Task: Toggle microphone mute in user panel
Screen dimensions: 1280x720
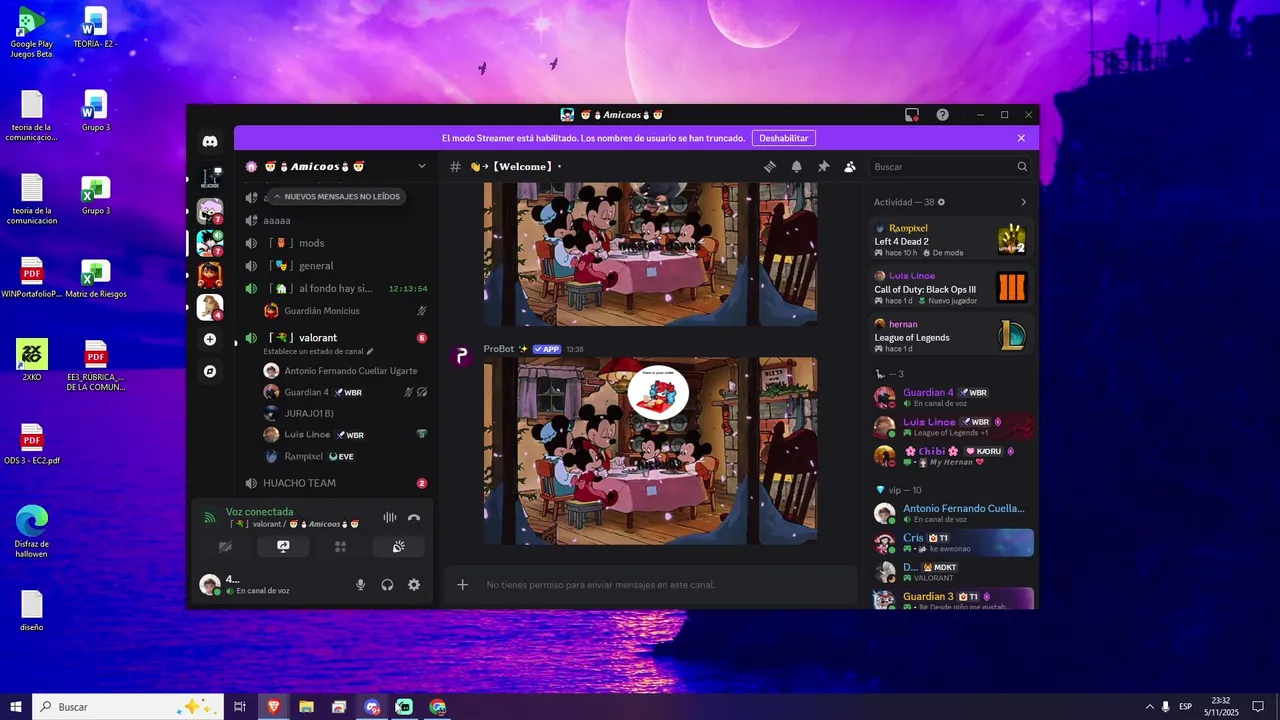Action: coord(361,585)
